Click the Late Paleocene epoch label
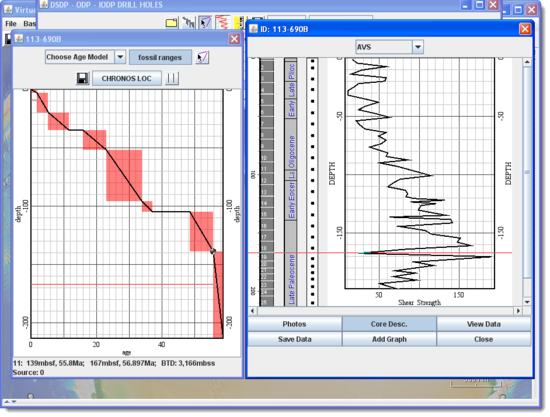Image resolution: width=550 pixels, height=417 pixels. point(291,280)
